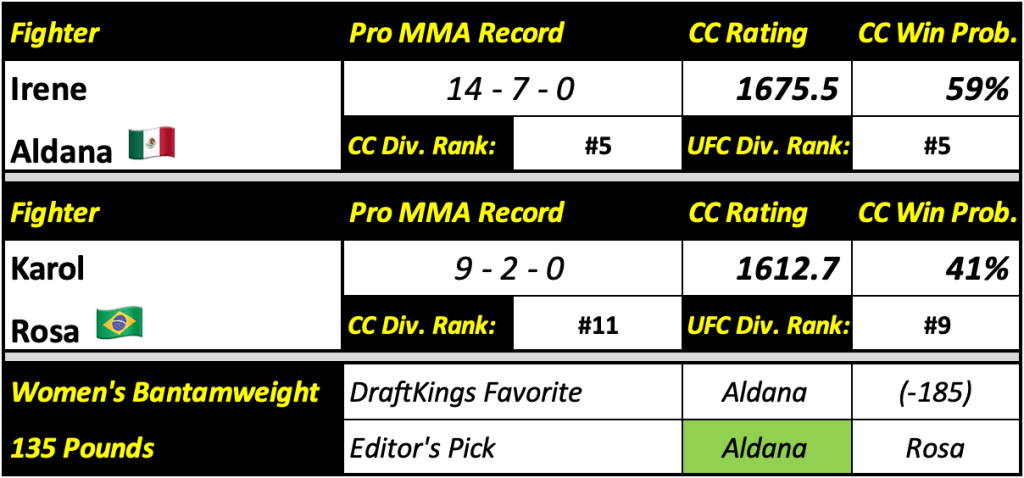This screenshot has width=1024, height=478.
Task: Click the DraftKings Favorite label
Action: (x=465, y=391)
